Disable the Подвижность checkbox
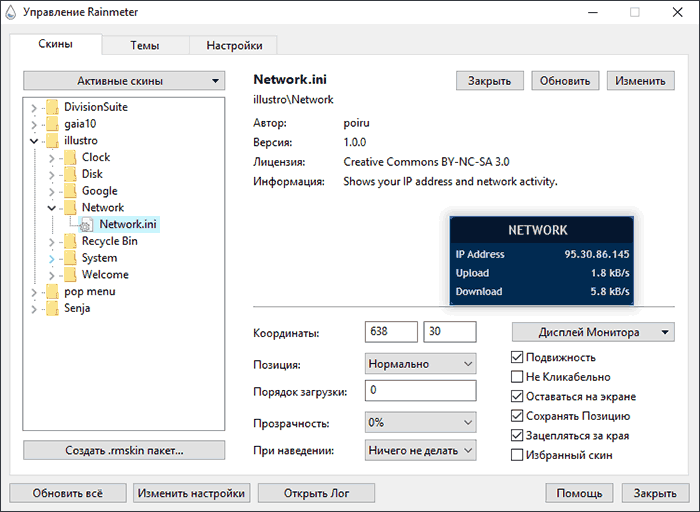 click(x=517, y=357)
